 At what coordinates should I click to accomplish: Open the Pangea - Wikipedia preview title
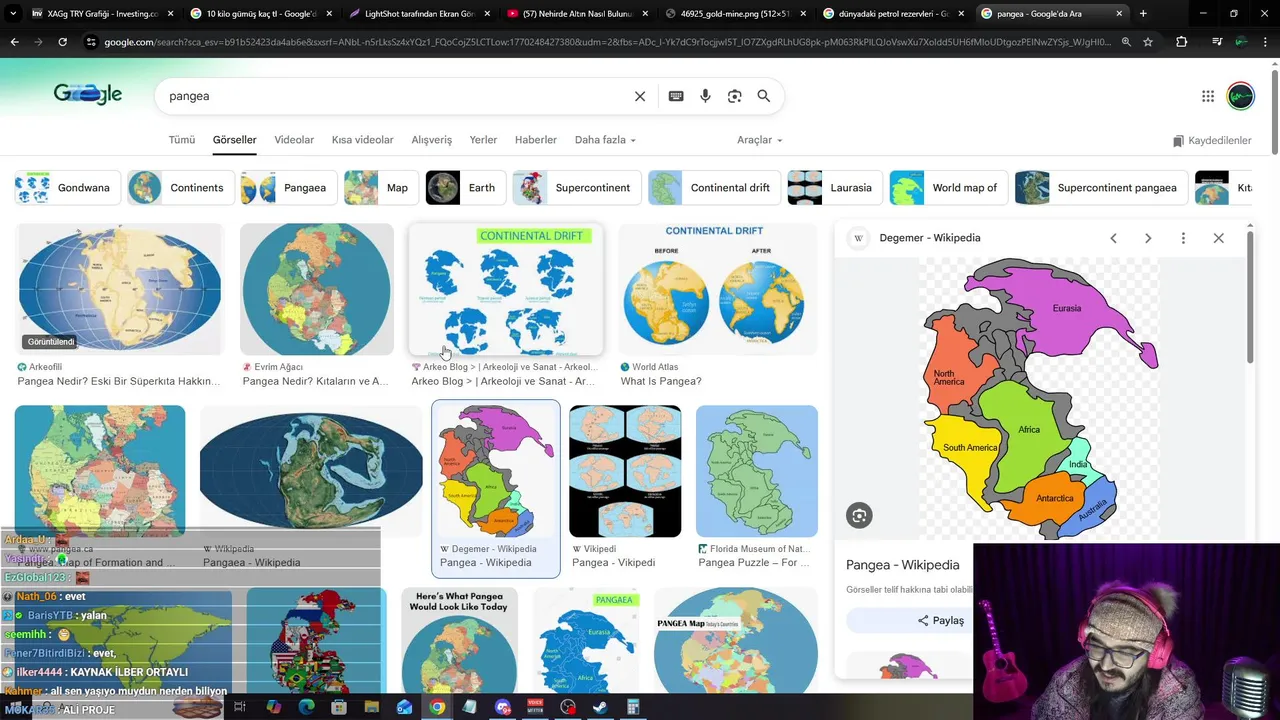click(902, 565)
